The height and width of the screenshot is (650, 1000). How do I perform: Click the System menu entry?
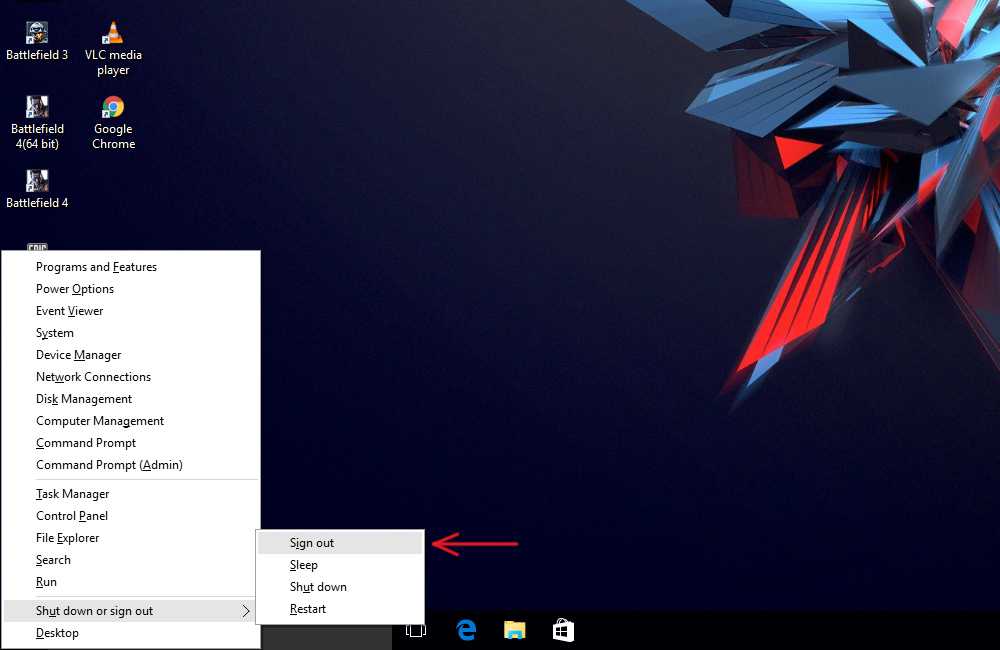tap(131, 333)
